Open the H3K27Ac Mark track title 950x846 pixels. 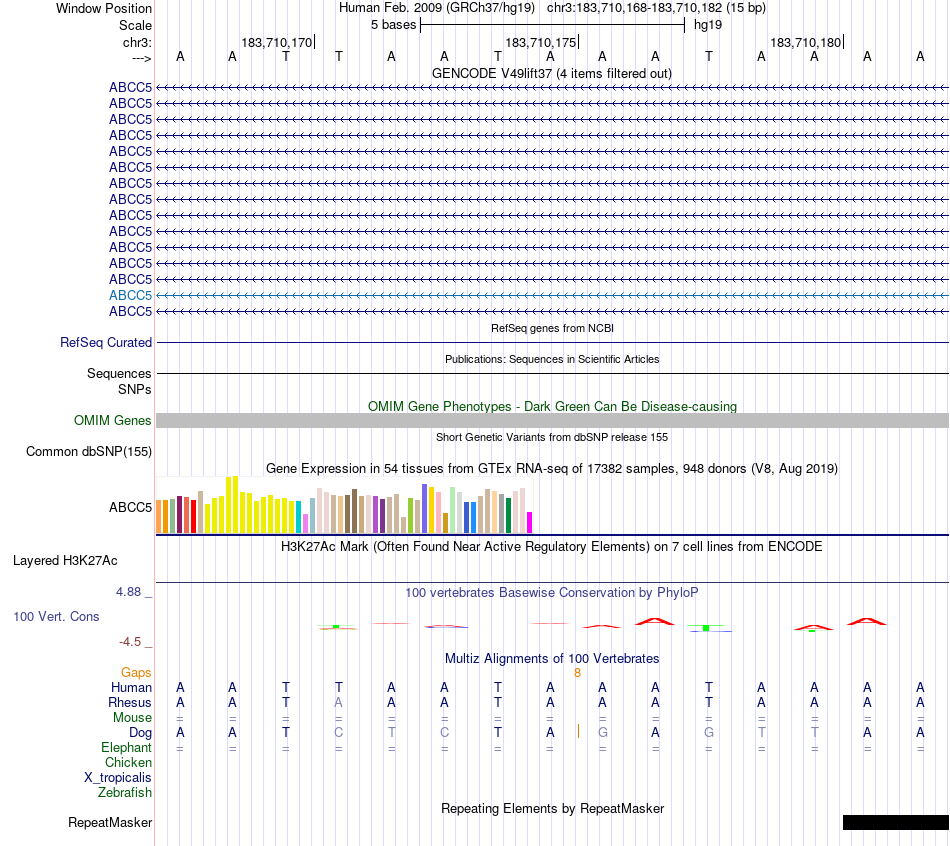point(552,546)
